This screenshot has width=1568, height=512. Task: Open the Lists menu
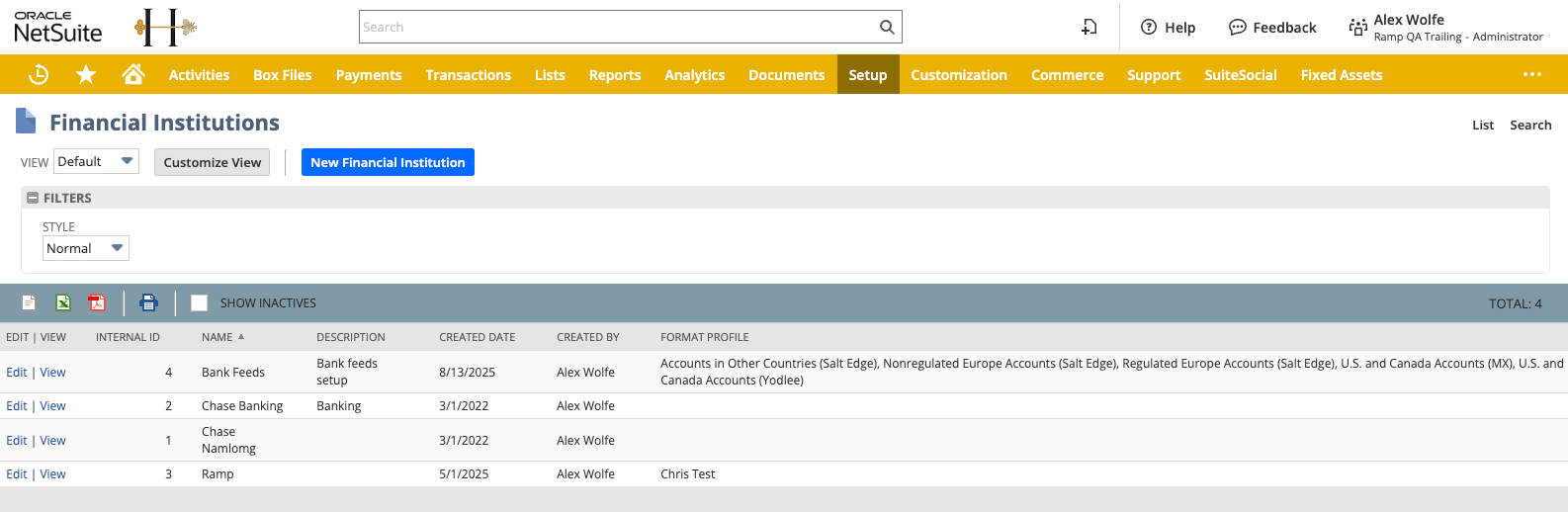(x=550, y=74)
